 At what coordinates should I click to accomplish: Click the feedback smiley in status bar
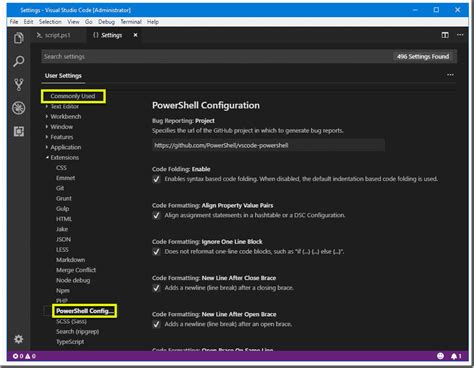(440, 356)
